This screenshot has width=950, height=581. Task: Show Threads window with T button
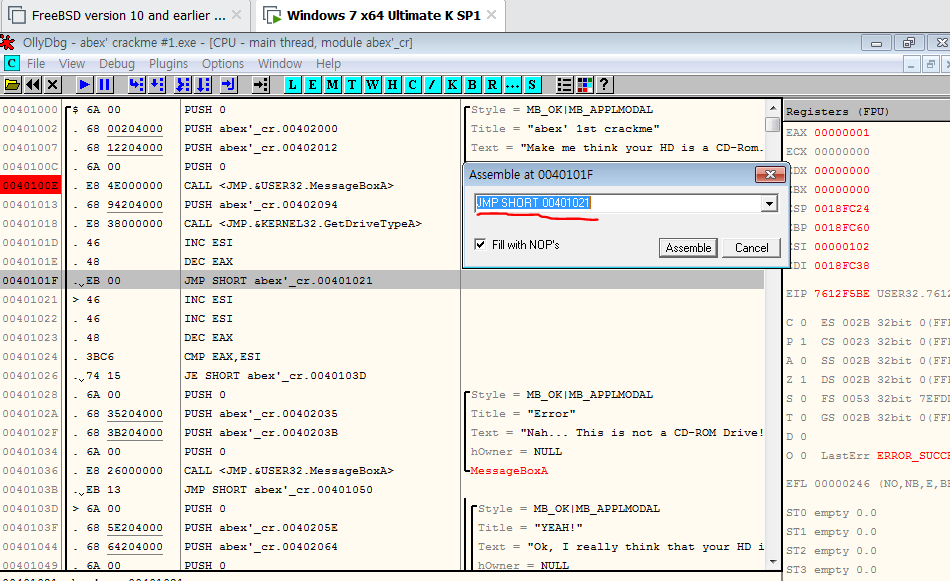[352, 85]
